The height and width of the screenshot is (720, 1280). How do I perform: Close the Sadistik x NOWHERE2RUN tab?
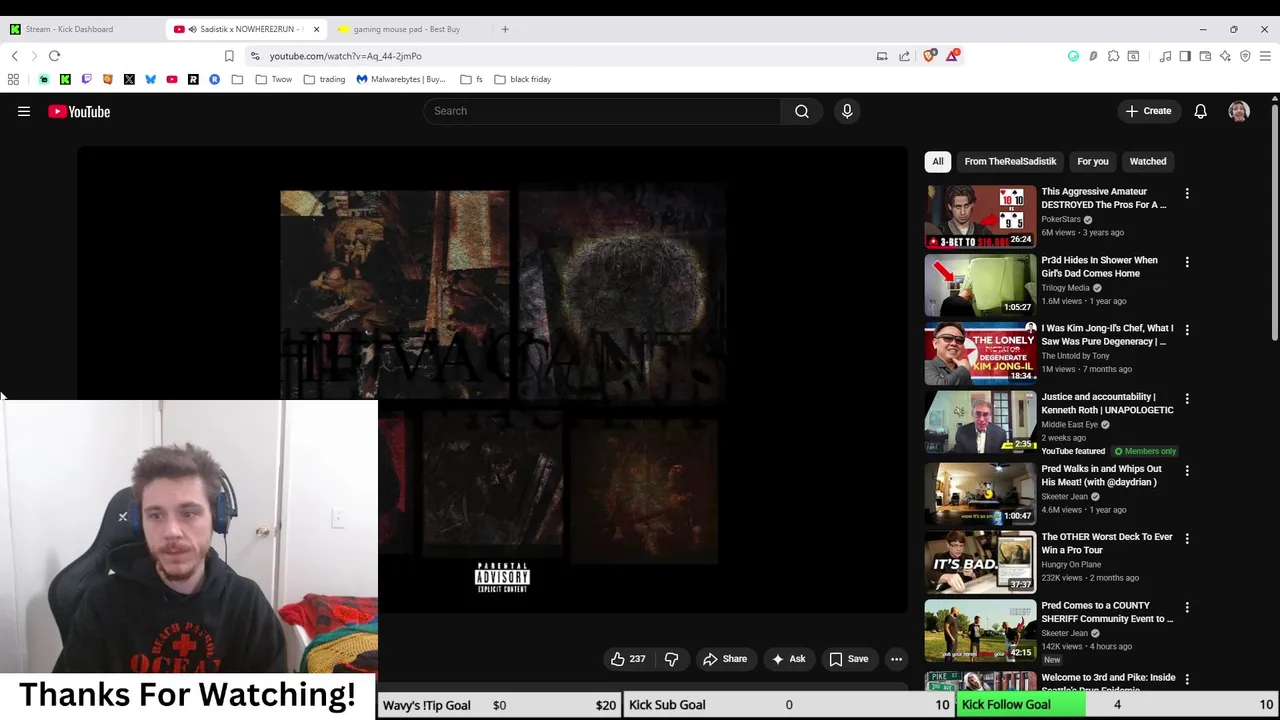click(x=316, y=29)
